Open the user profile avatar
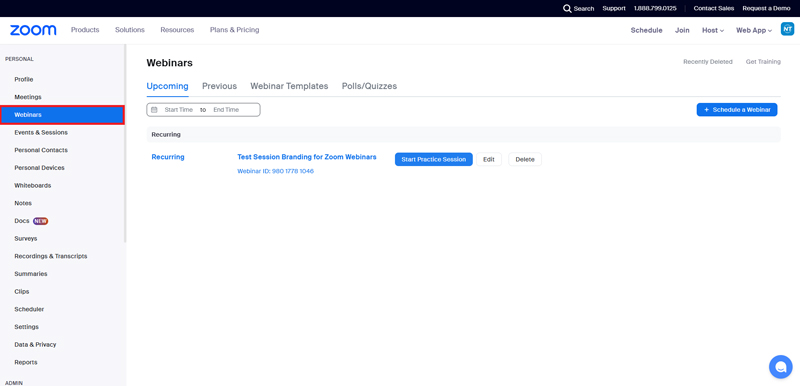The width and height of the screenshot is (800, 386). pyautogui.click(x=787, y=29)
